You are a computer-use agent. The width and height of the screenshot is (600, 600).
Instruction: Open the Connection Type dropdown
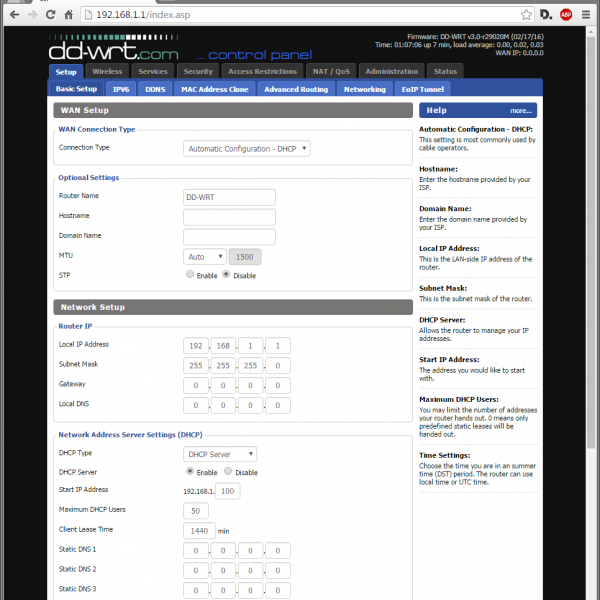click(247, 148)
